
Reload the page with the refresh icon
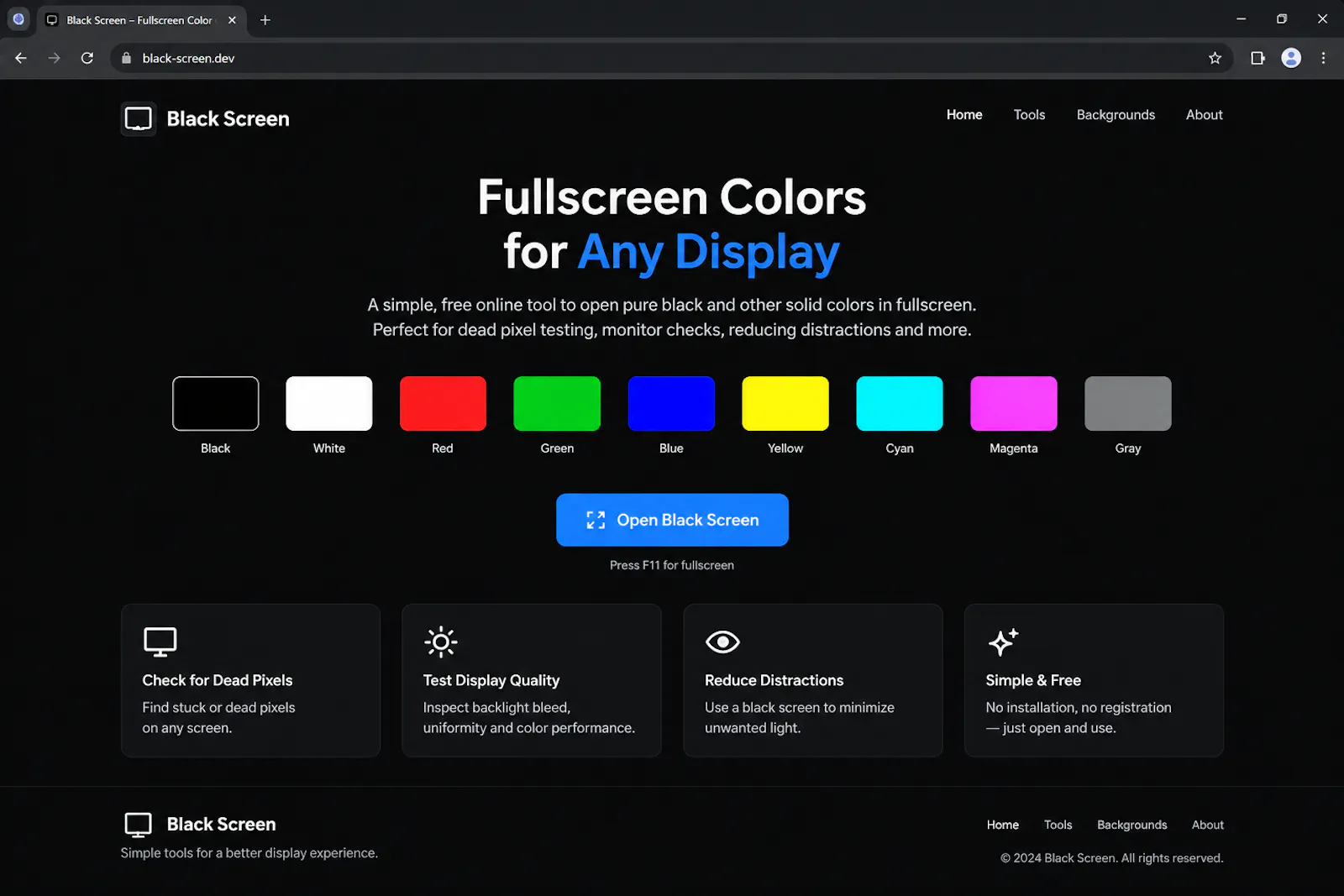(87, 58)
